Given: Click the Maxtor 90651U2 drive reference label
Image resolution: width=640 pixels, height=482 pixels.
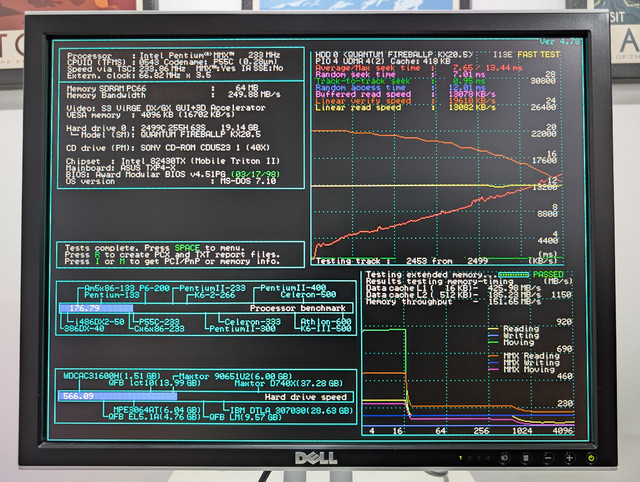Looking at the screenshot, I should (x=236, y=376).
